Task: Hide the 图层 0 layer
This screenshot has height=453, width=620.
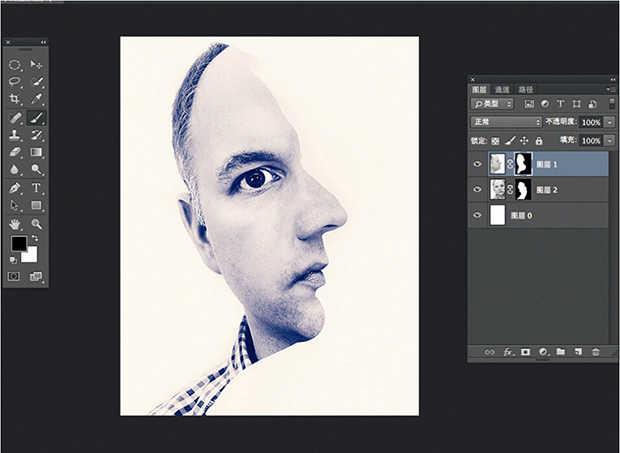Action: click(477, 215)
